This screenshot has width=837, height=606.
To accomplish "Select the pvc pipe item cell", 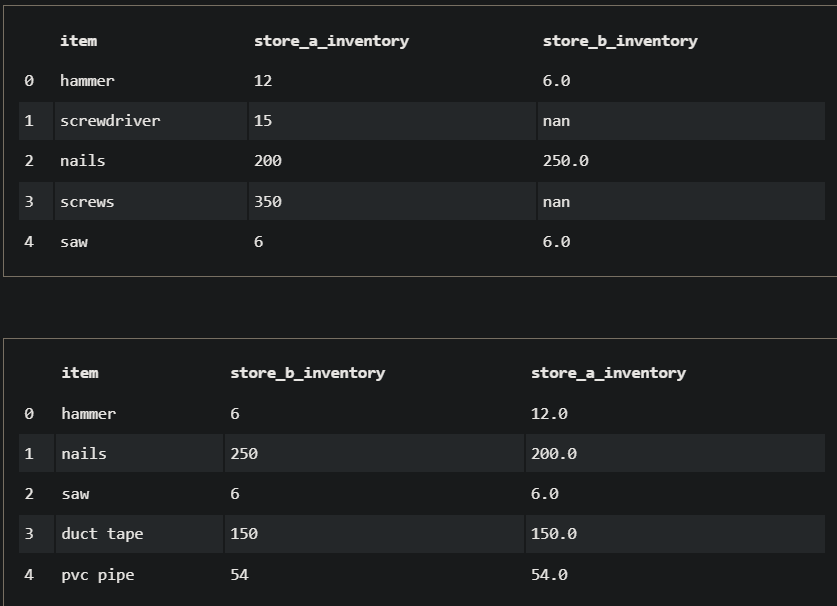I will coord(97,575).
